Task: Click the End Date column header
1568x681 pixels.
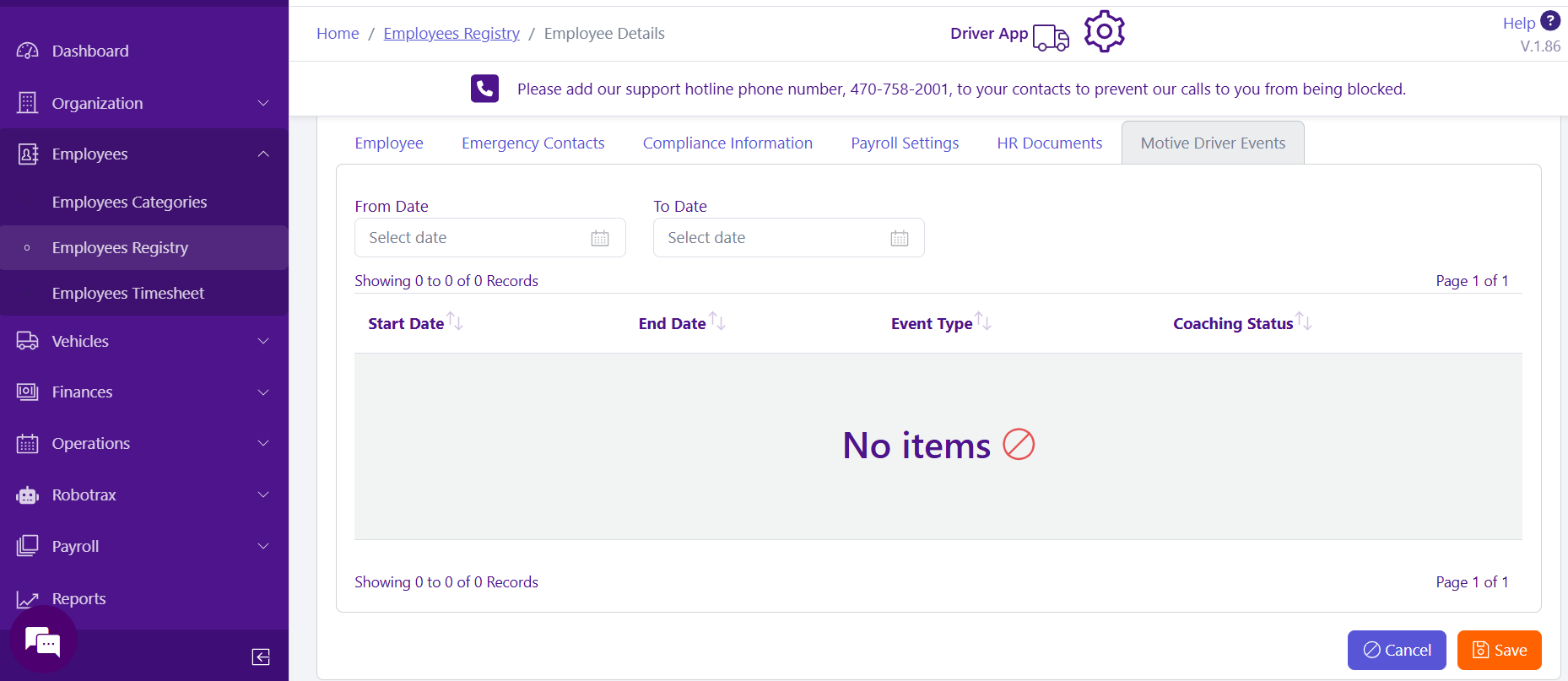Action: pos(672,324)
